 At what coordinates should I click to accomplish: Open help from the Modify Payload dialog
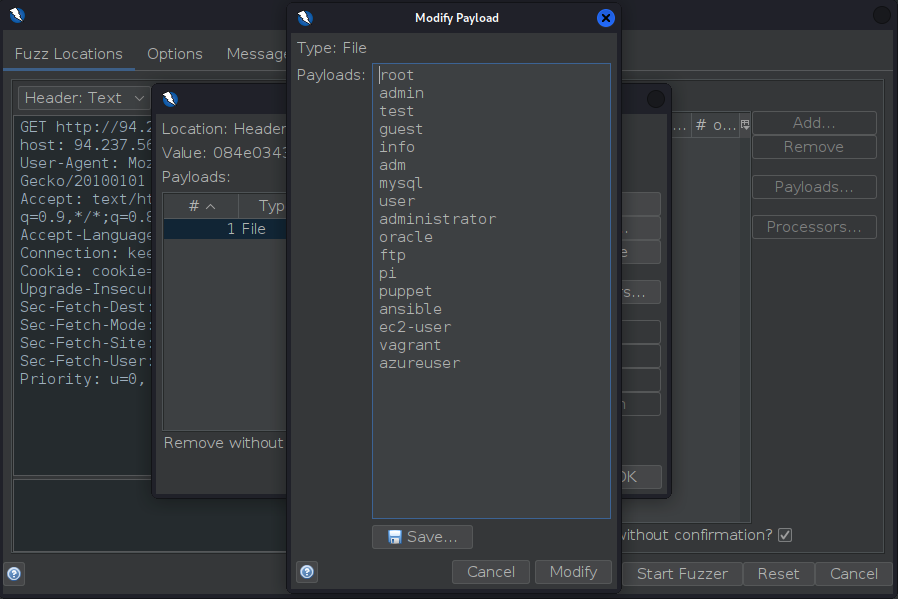[307, 572]
